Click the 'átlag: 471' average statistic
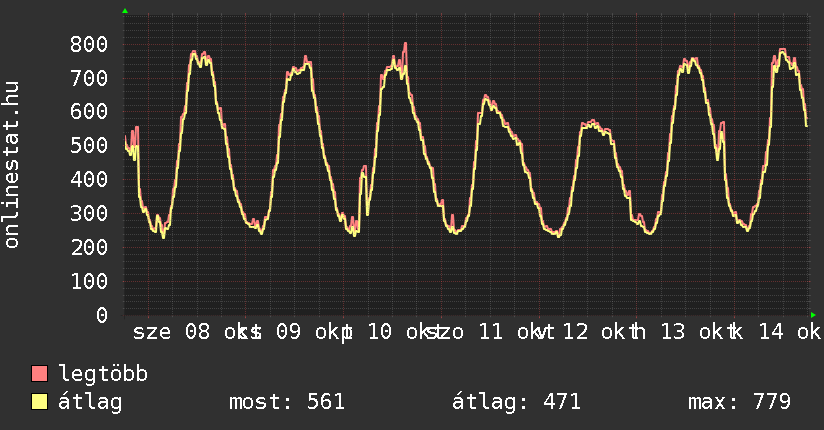The image size is (824, 430). point(517,402)
